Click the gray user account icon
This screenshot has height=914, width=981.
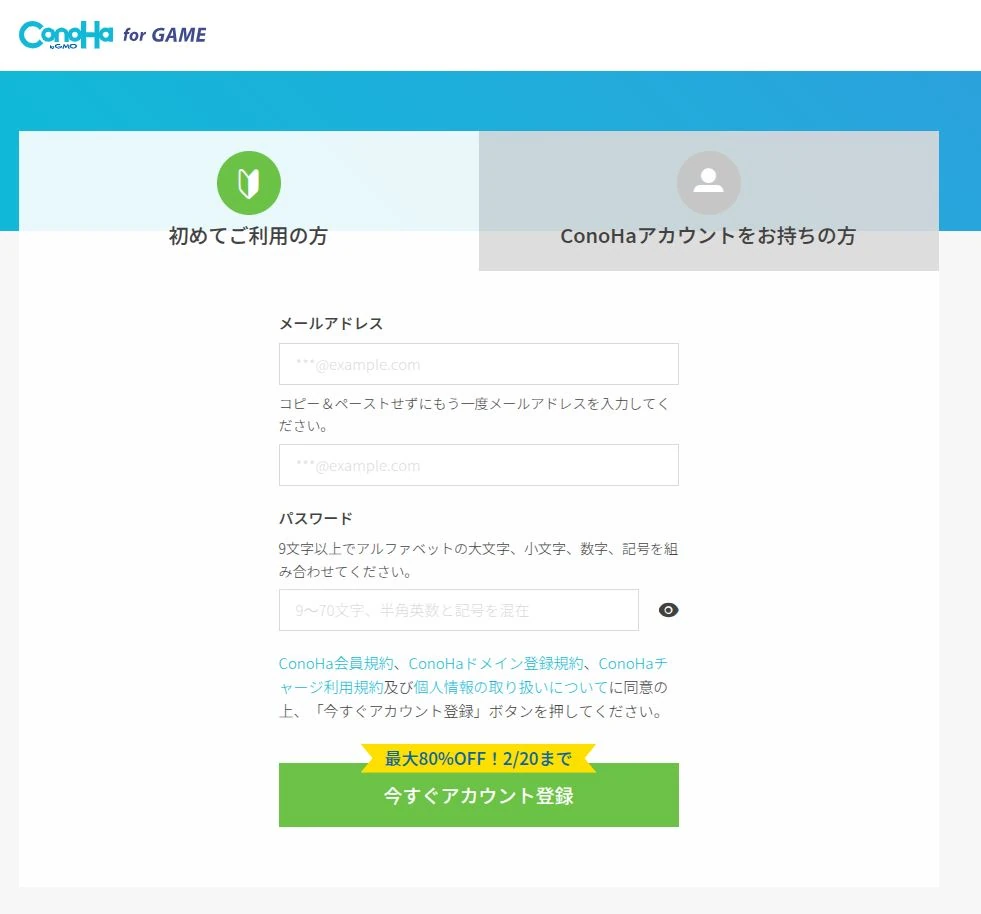[x=709, y=183]
